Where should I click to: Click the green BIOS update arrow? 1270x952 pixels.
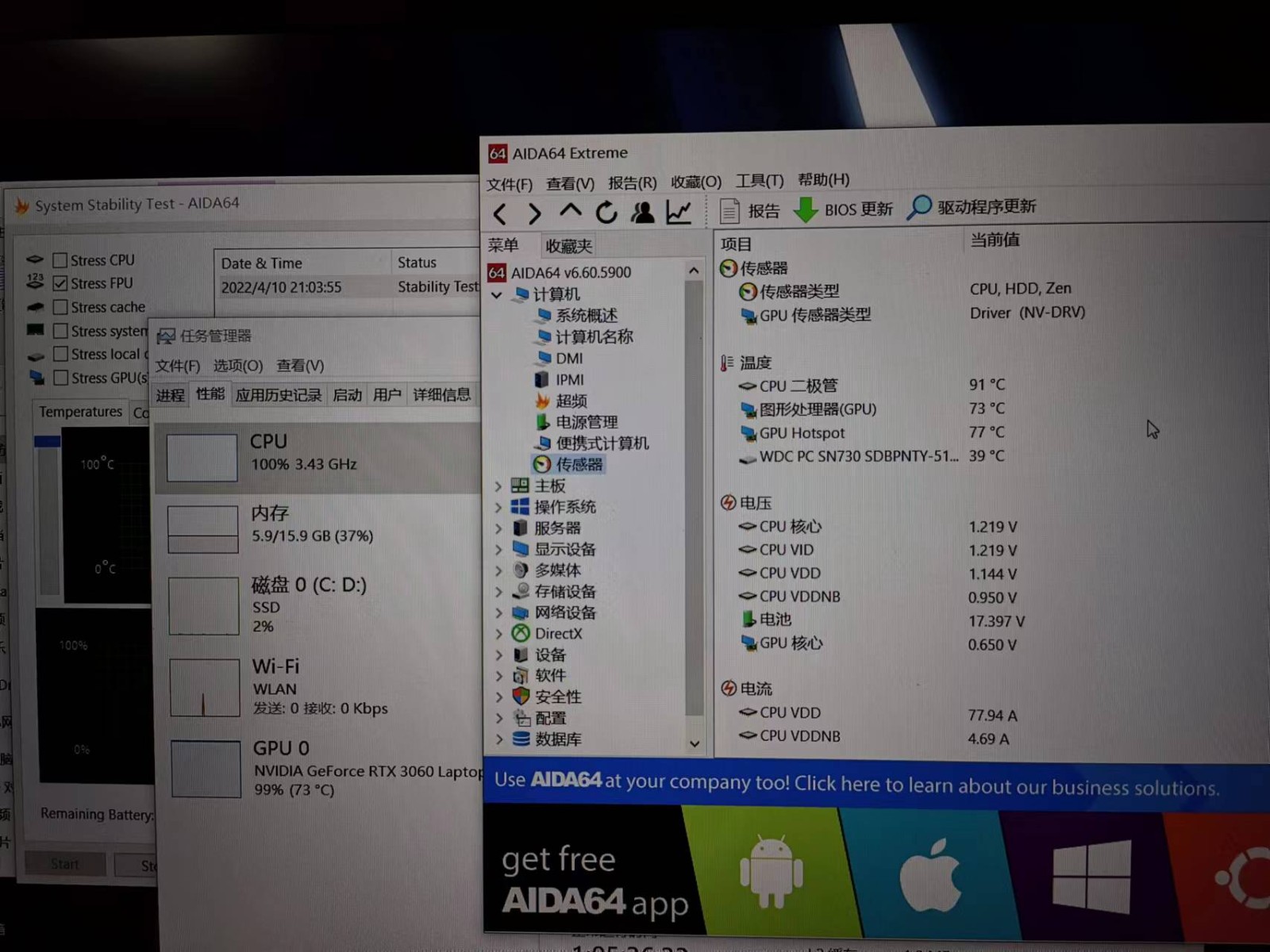pos(806,210)
